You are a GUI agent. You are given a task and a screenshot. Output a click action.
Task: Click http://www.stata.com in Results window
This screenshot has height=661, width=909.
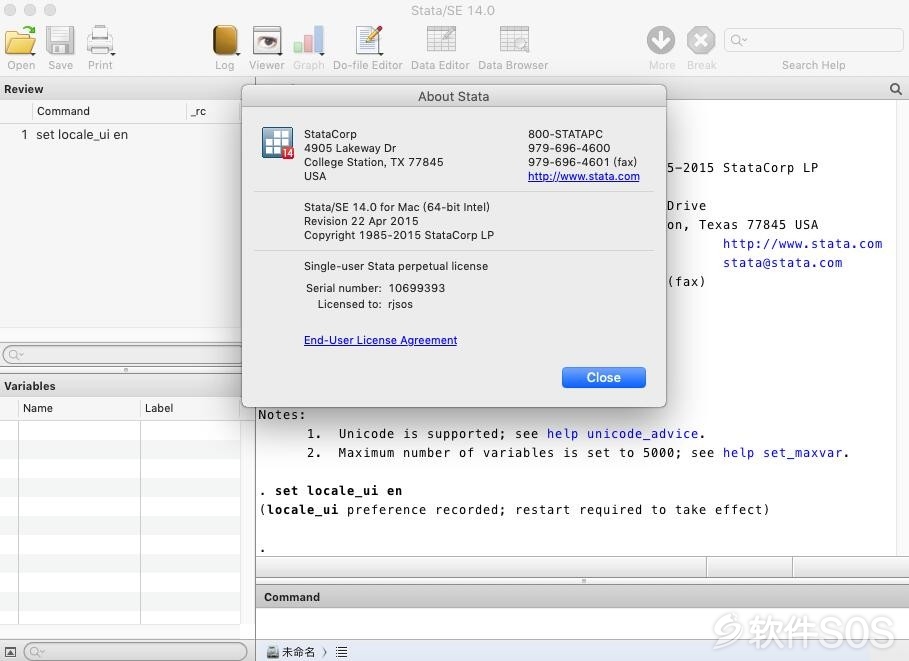[802, 244]
